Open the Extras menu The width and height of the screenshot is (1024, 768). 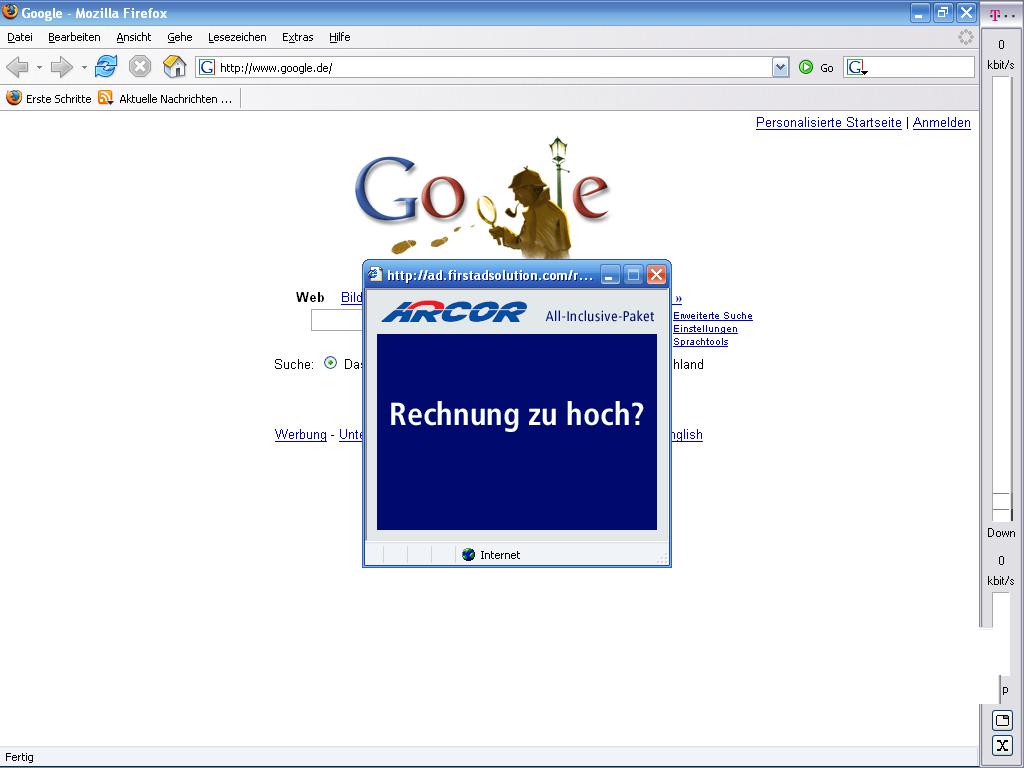(x=298, y=37)
